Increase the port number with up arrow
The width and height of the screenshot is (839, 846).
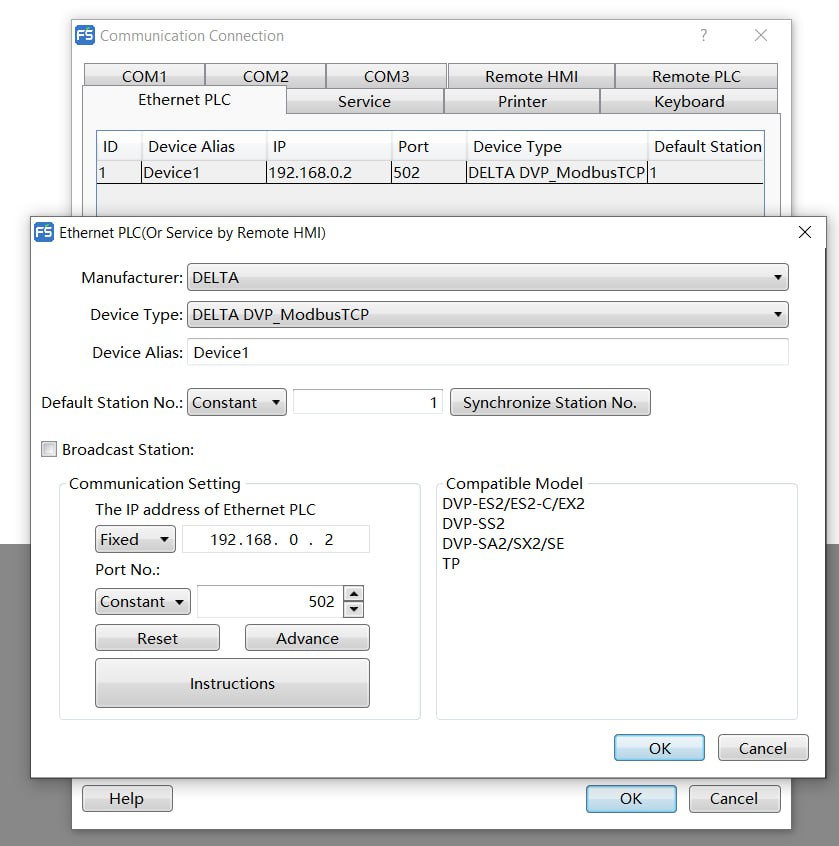coord(353,594)
